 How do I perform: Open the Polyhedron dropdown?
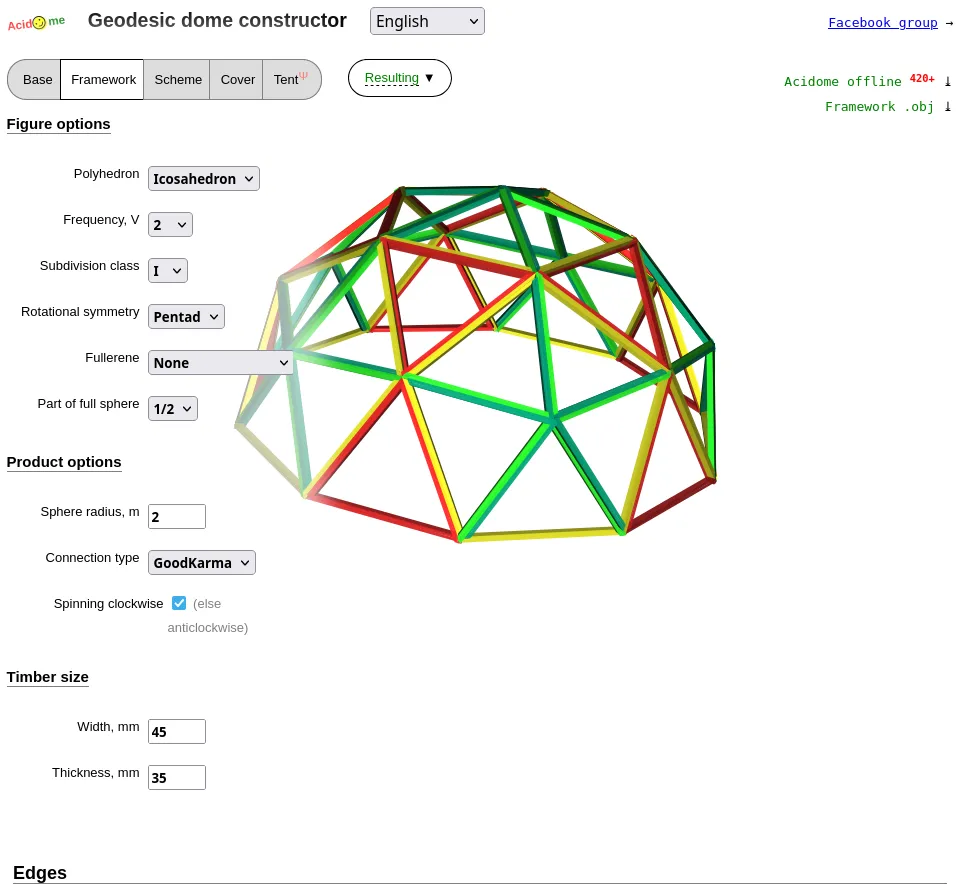tap(204, 179)
